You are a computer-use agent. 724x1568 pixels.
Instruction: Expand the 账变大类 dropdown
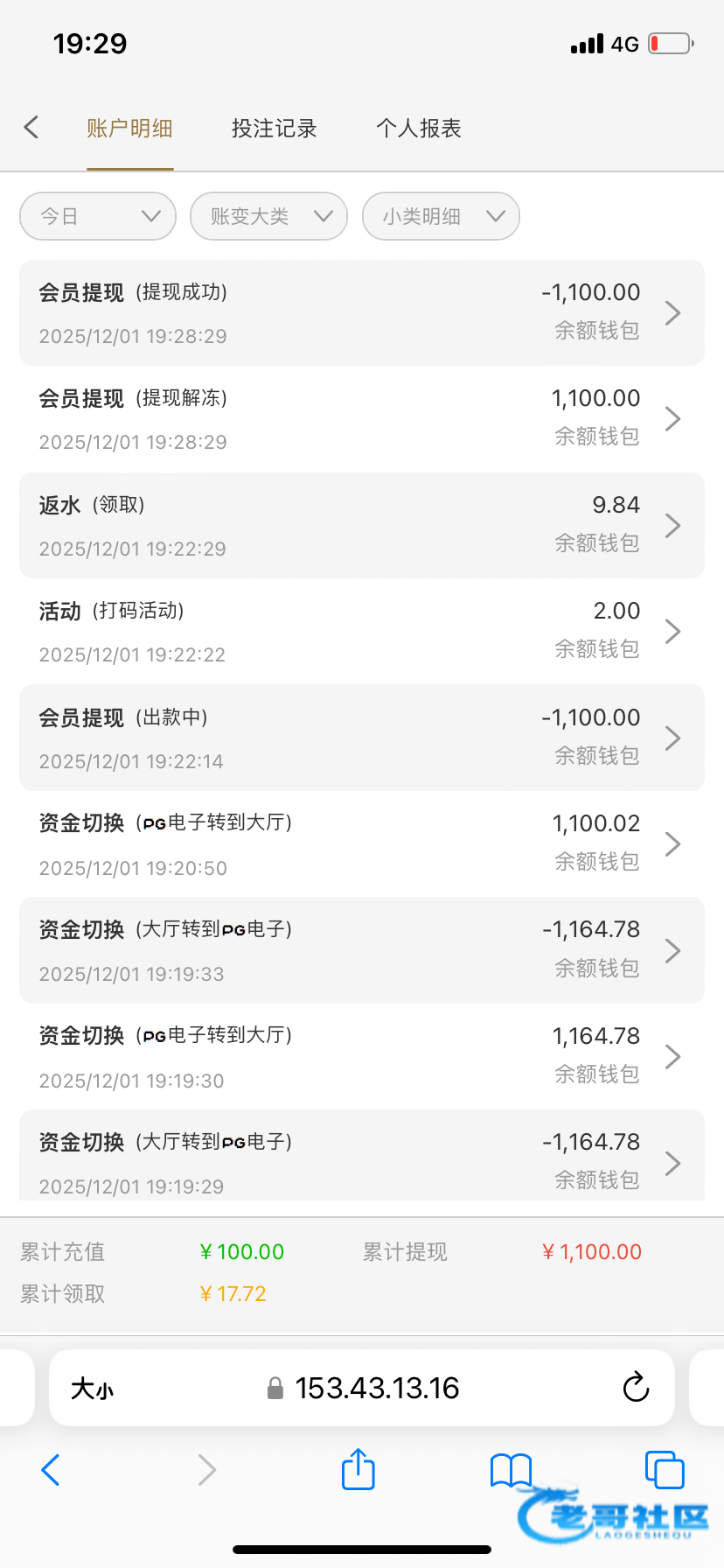[269, 216]
